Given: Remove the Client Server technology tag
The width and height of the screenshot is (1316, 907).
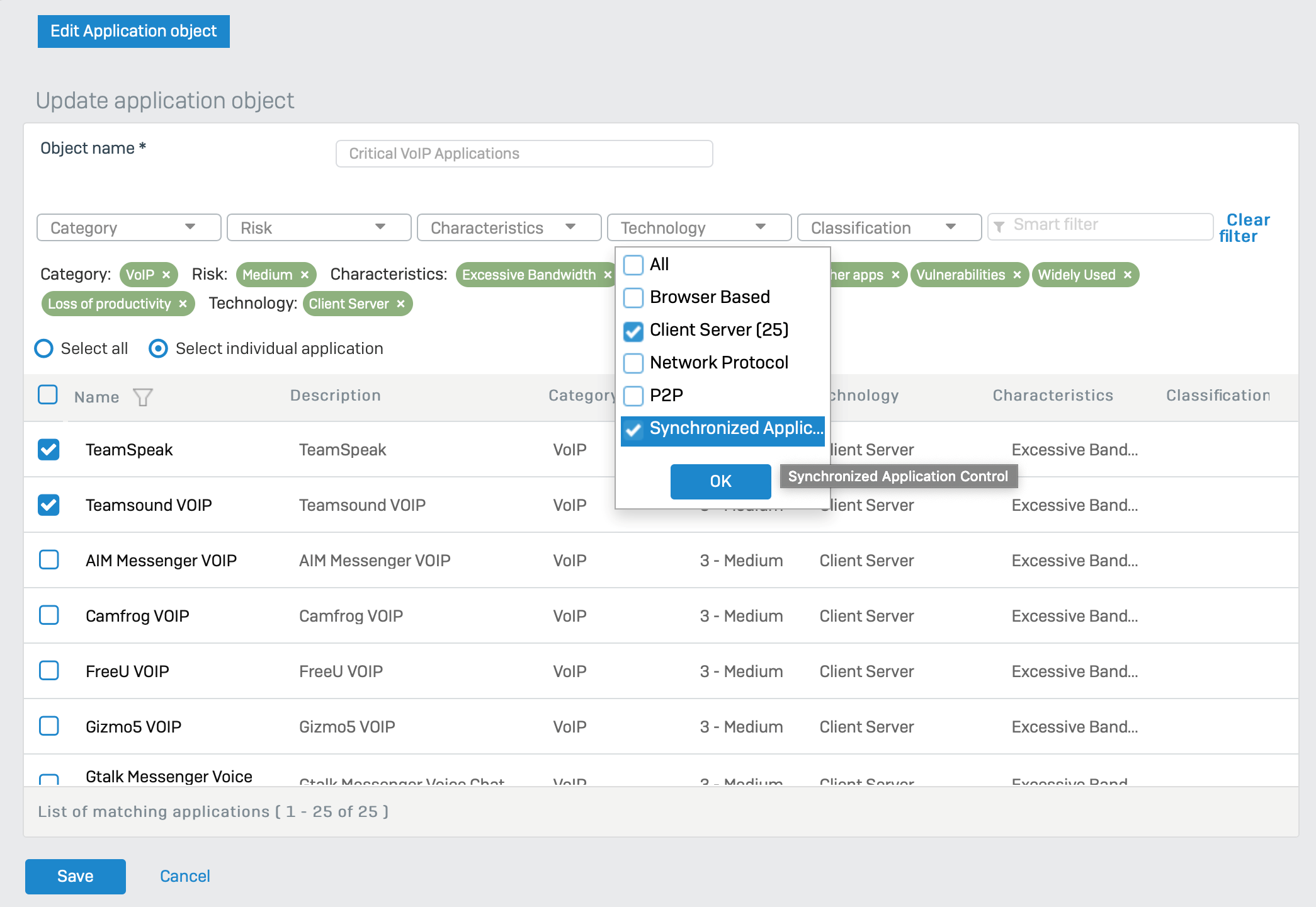Looking at the screenshot, I should coord(400,304).
